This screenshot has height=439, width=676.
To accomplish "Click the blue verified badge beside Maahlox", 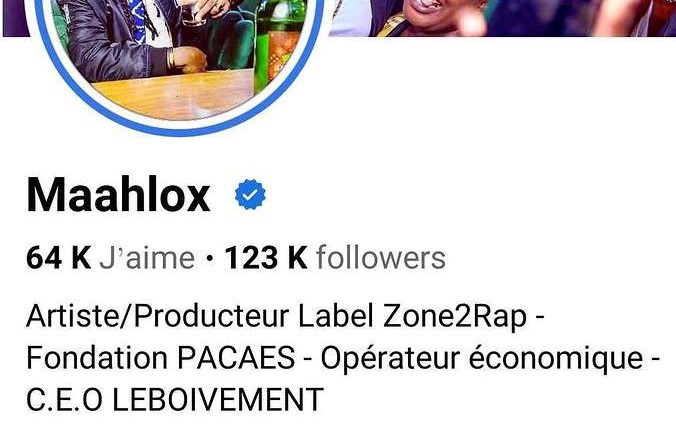I will coord(250,194).
